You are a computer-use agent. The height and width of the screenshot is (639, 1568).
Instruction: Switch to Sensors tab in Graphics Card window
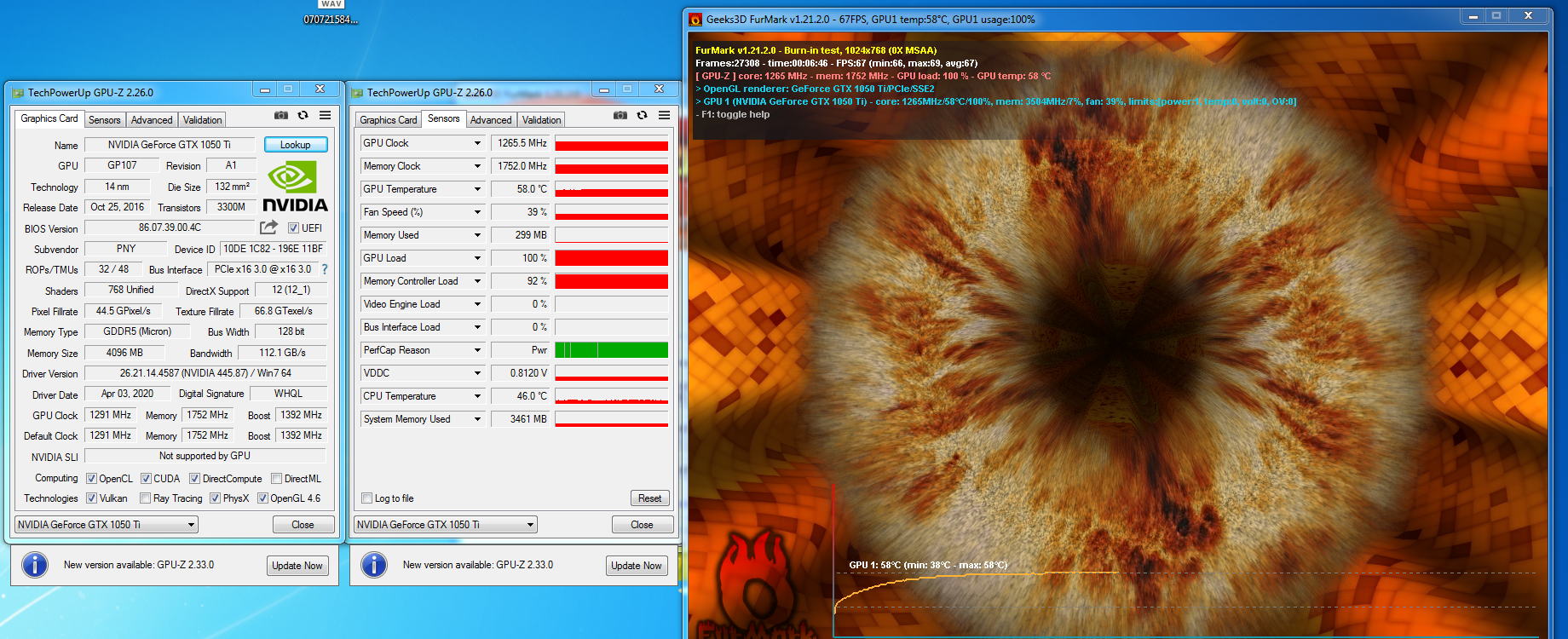coord(104,120)
